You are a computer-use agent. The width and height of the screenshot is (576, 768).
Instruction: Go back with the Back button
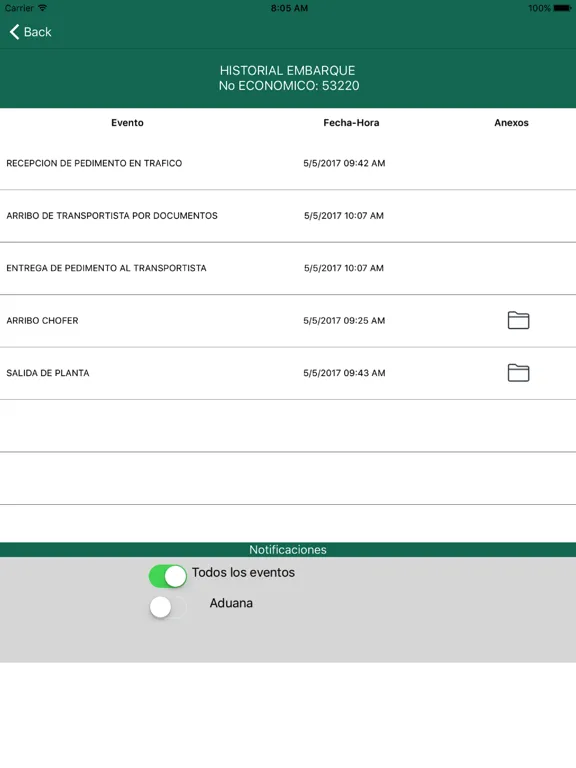(x=30, y=32)
